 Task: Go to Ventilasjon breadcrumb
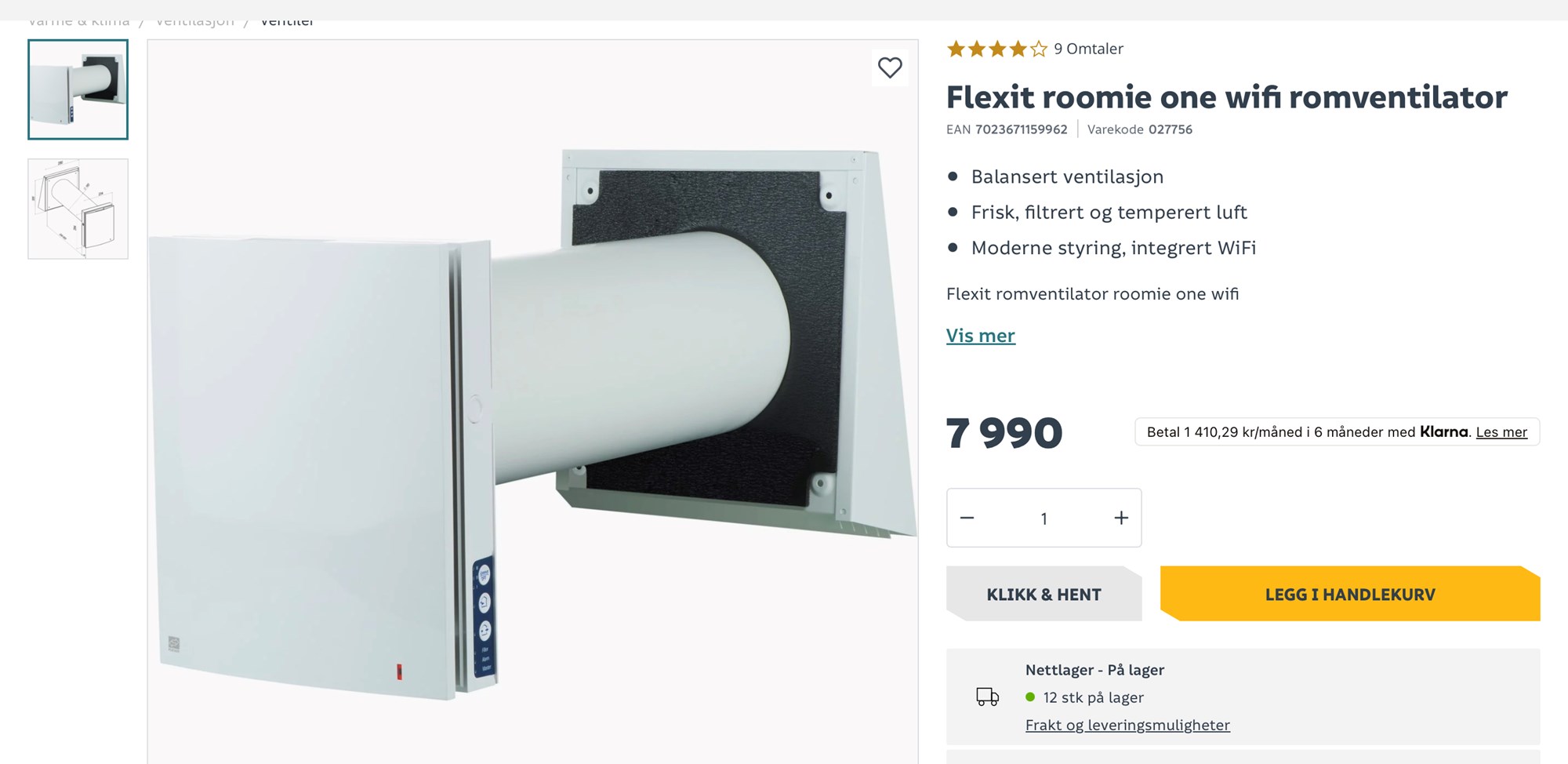(x=195, y=23)
